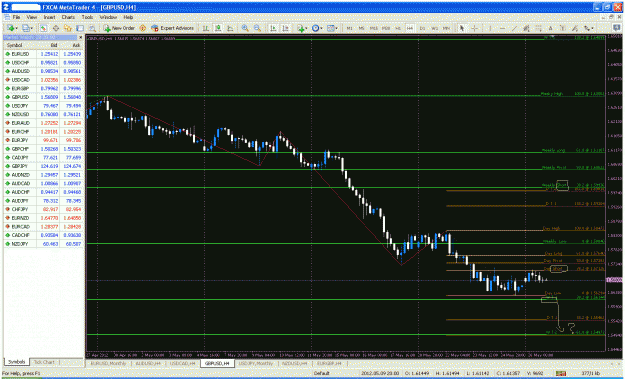
Task: Select the crosshair tool
Action: click(474, 28)
